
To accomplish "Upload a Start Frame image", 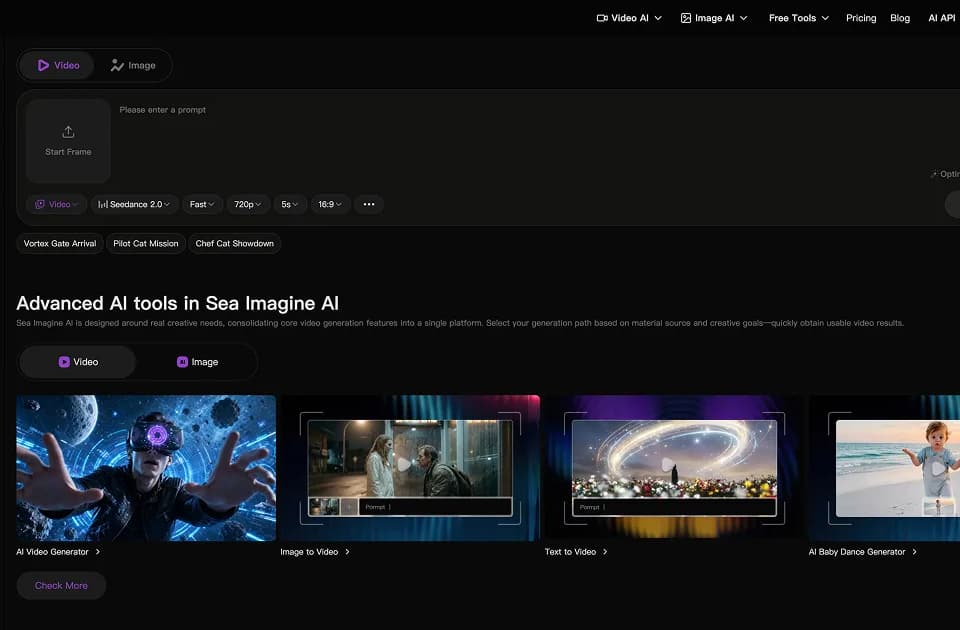I will pos(68,141).
